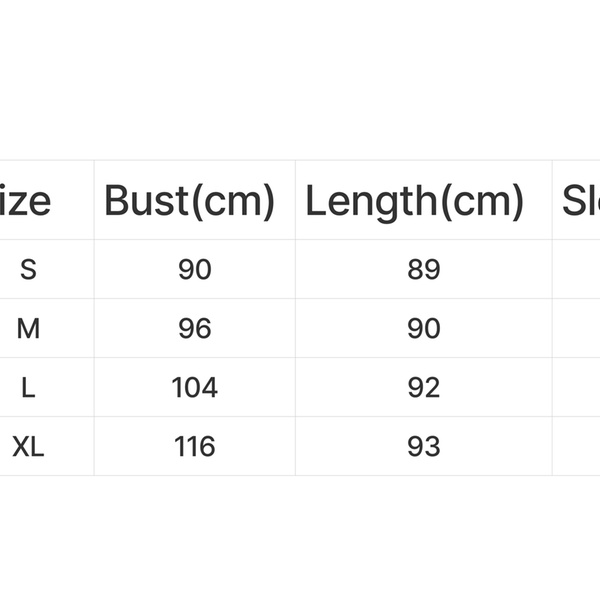Click the partially visible Size column header
This screenshot has height=600, width=600.
pyautogui.click(x=26, y=201)
